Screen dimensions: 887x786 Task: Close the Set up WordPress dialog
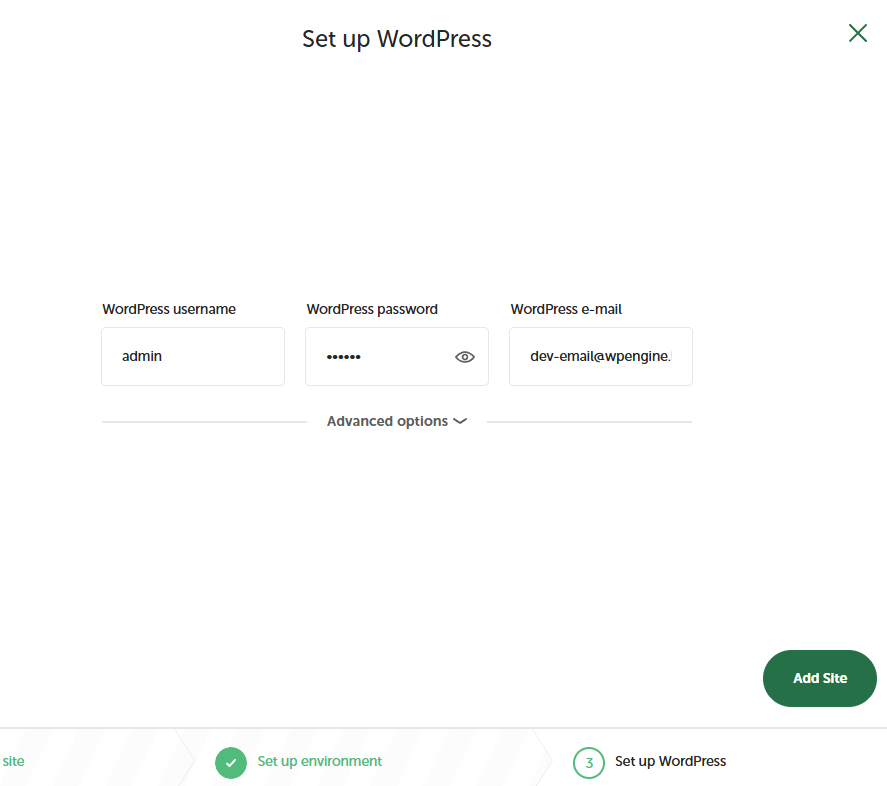coord(857,33)
